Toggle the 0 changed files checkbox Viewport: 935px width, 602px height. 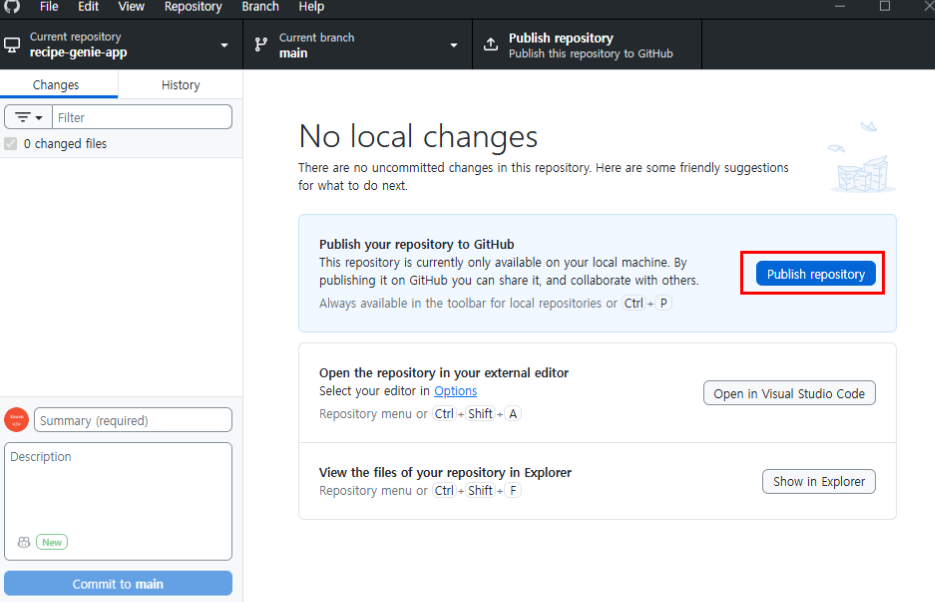click(x=11, y=144)
